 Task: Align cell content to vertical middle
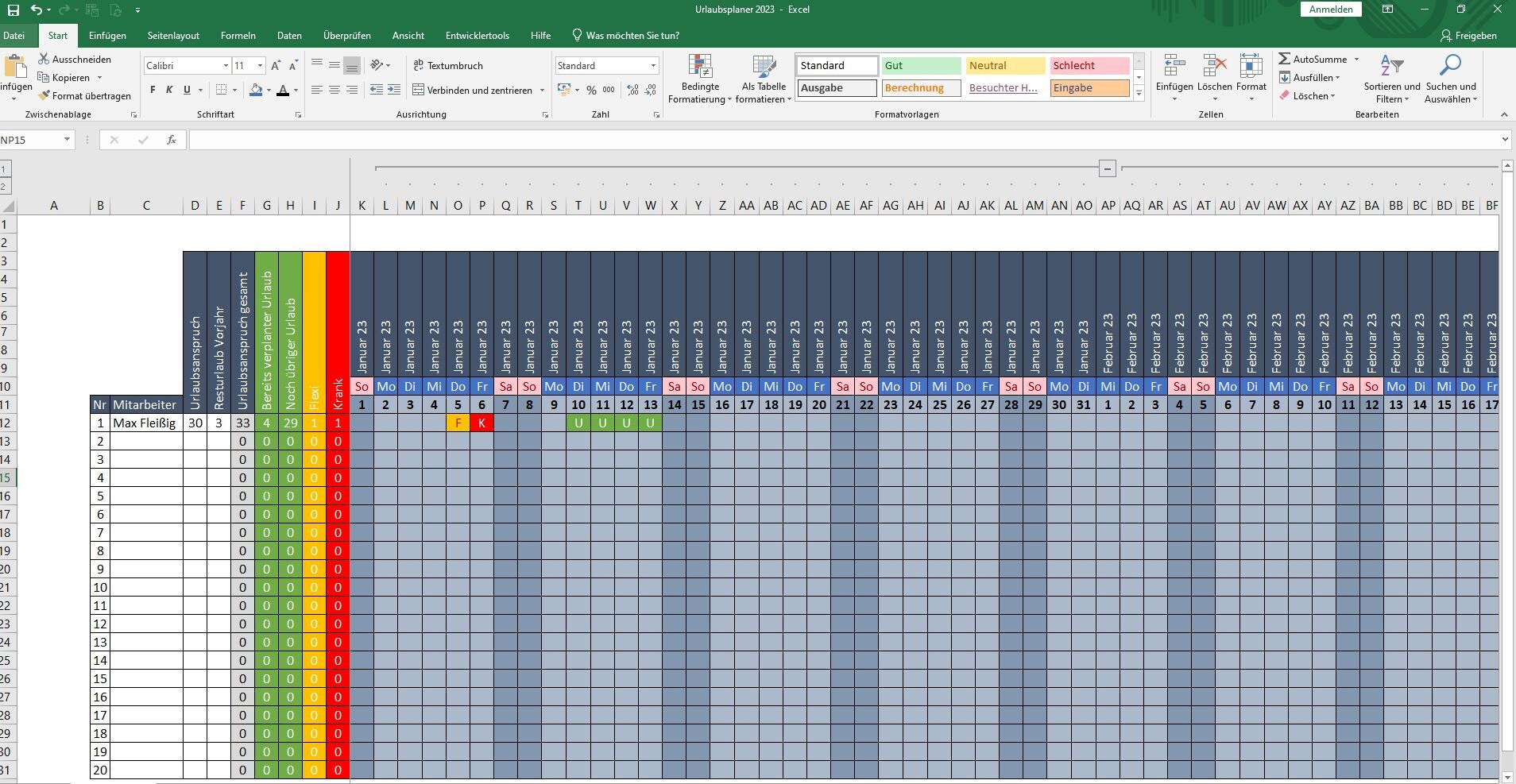pos(335,65)
